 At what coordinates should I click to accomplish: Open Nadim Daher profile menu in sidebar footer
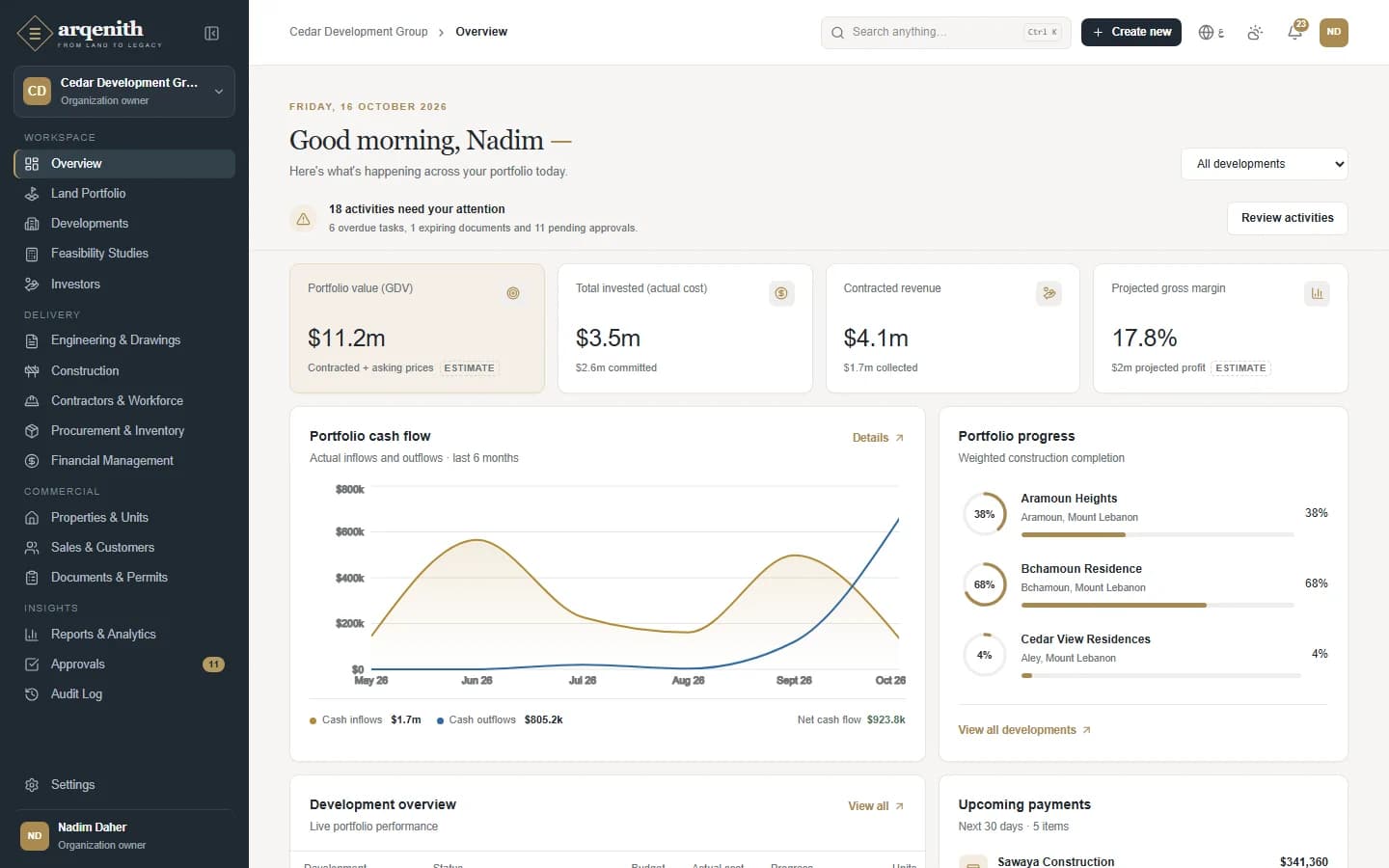[x=124, y=835]
